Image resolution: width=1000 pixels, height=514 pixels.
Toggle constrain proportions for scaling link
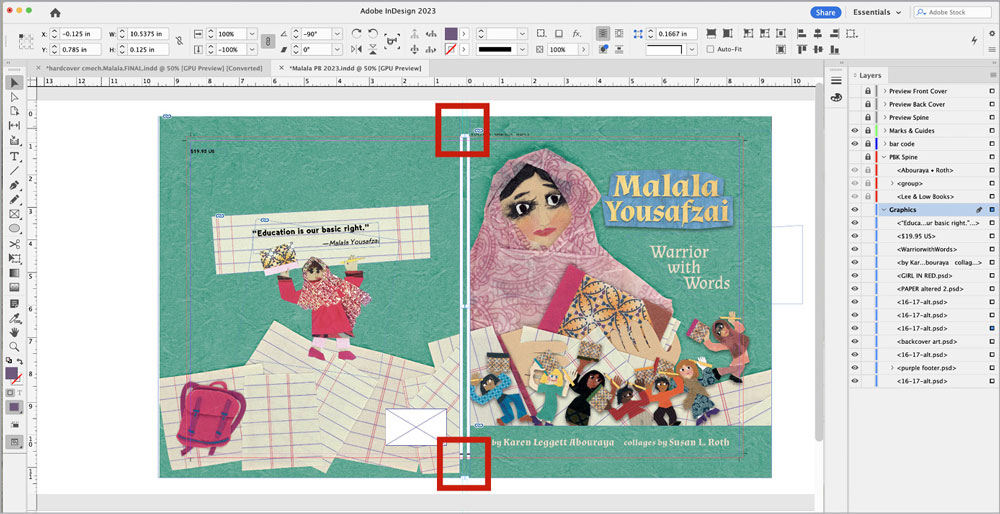coord(268,41)
